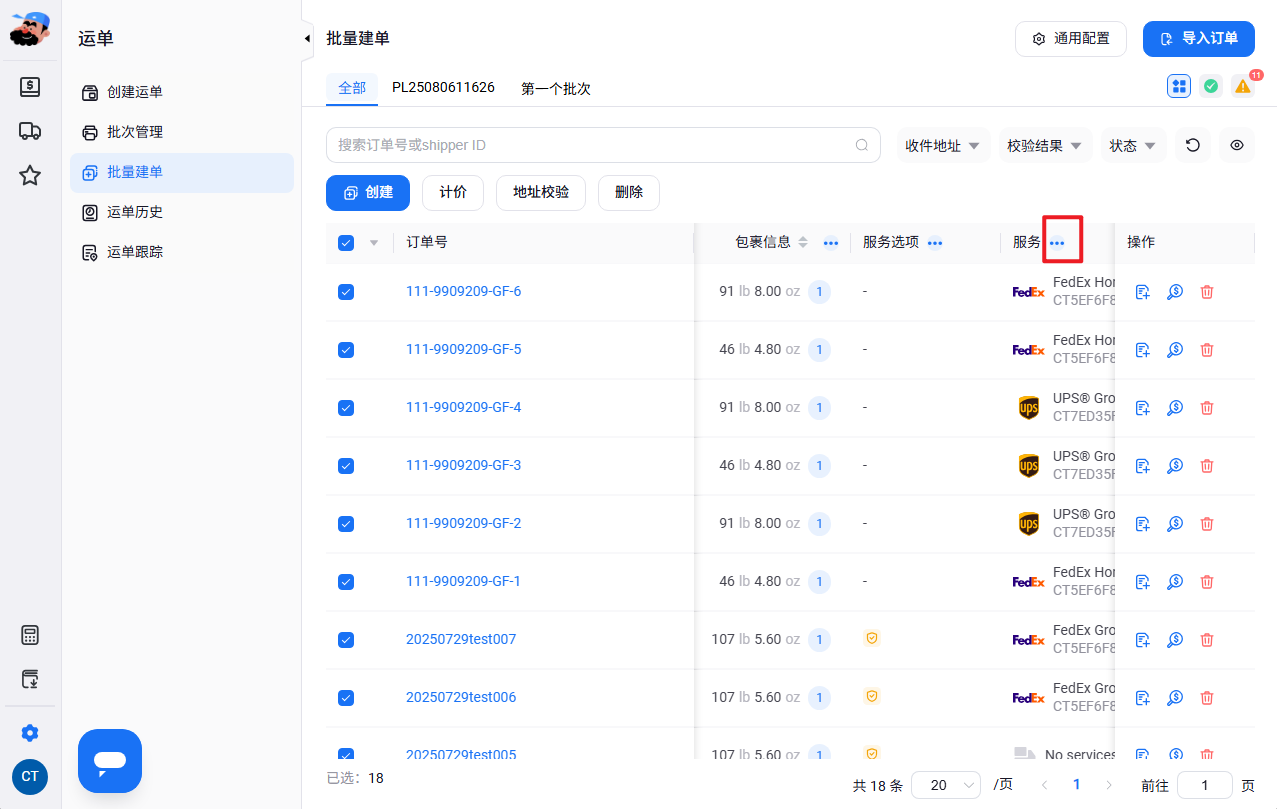Click the refresh icon beside the 状态 filter
This screenshot has width=1277, height=809.
click(x=1193, y=145)
